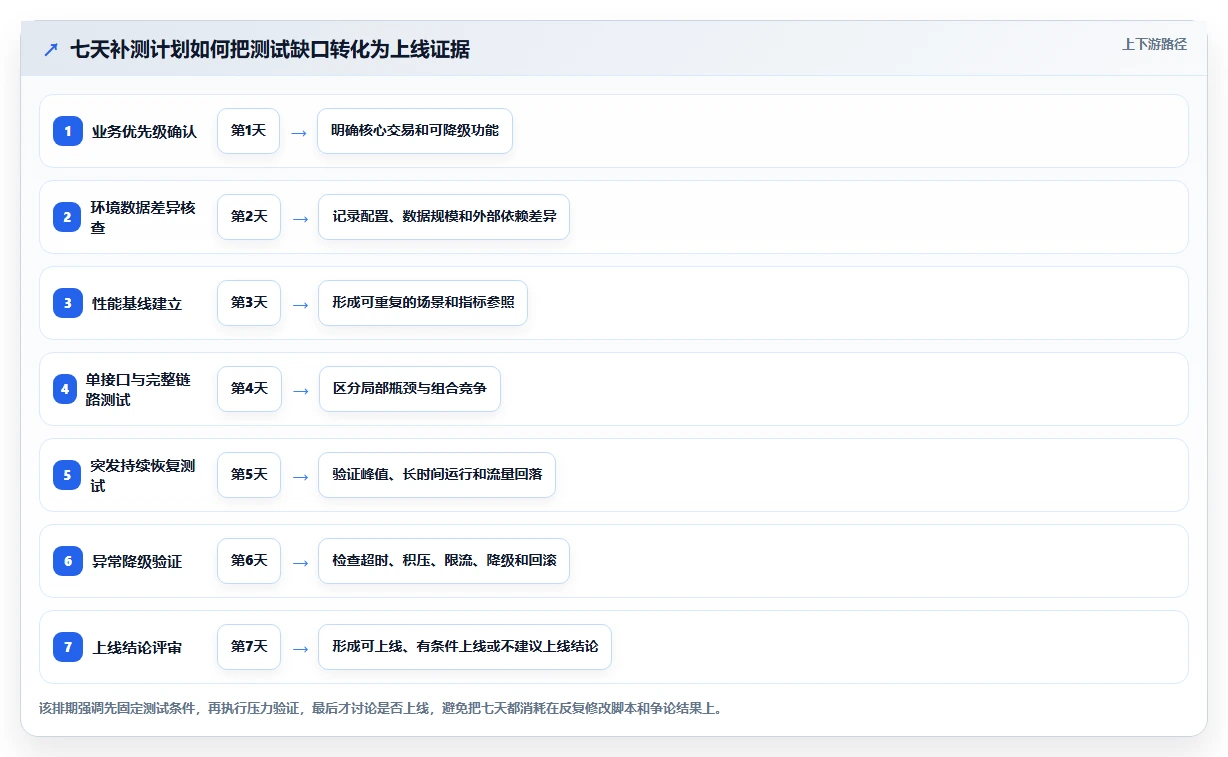1228x757 pixels.
Task: Select the 第5天 chip
Action: (249, 475)
